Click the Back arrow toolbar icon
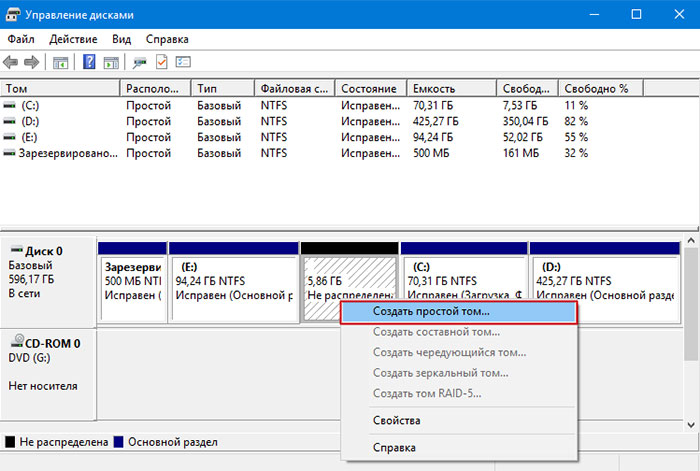The width and height of the screenshot is (700, 471). coord(10,62)
